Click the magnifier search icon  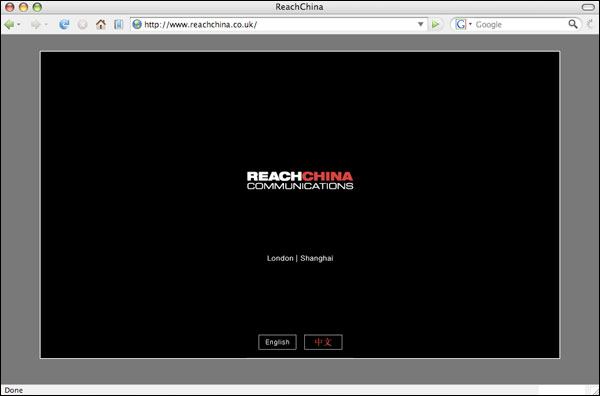point(573,24)
